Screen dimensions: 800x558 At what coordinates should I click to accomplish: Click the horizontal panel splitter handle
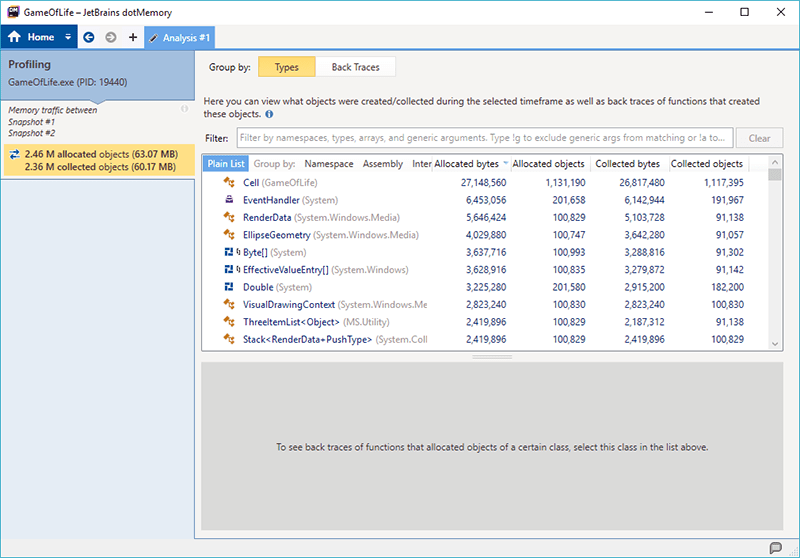point(491,356)
